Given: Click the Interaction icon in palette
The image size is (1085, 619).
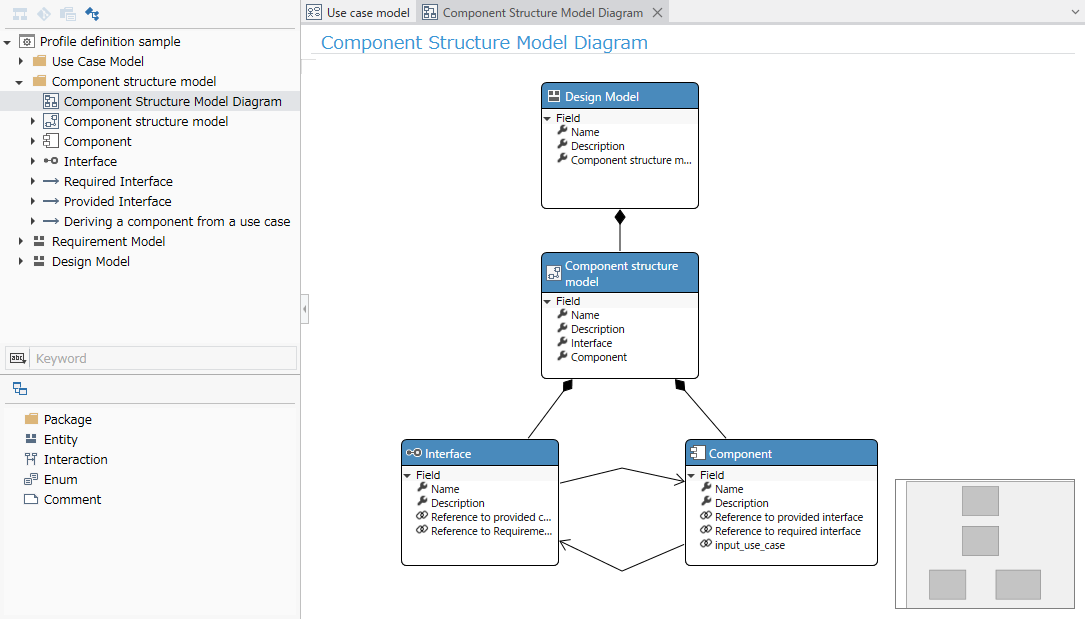Looking at the screenshot, I should pos(31,459).
